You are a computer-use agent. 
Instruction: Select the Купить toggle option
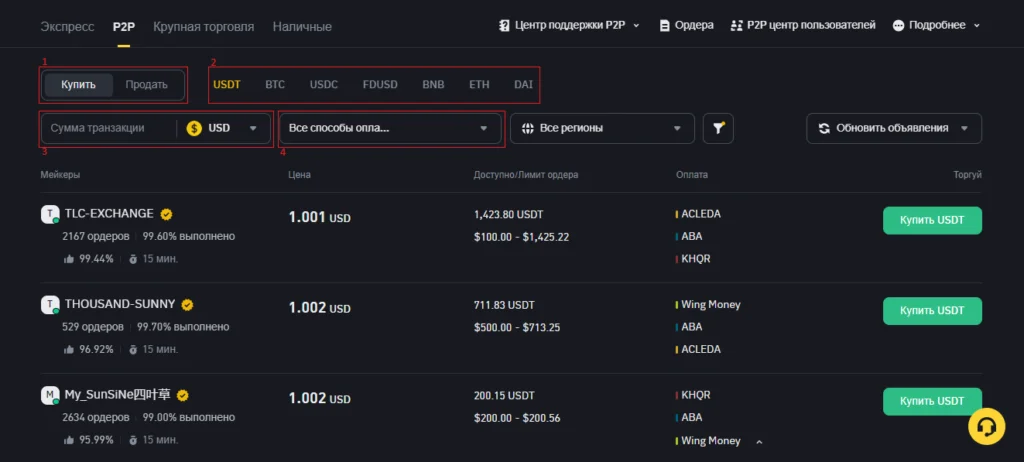pos(78,85)
